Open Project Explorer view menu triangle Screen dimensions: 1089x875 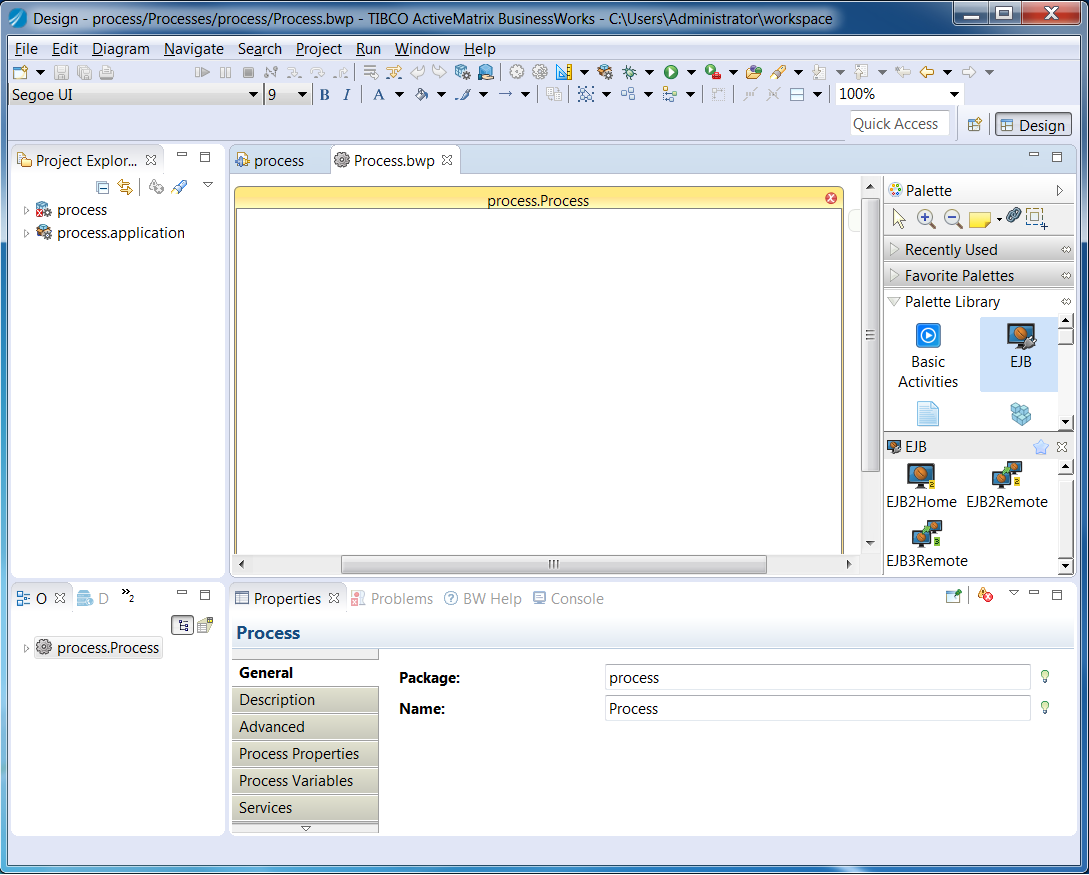(208, 185)
